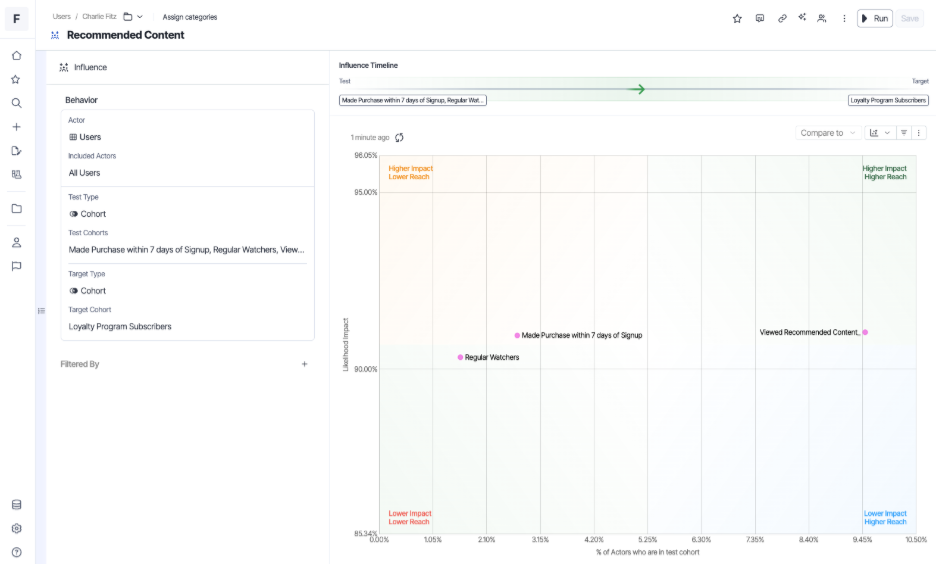Click the chart filter icon above the plot
Screen dimensions: 936x564
tap(903, 132)
